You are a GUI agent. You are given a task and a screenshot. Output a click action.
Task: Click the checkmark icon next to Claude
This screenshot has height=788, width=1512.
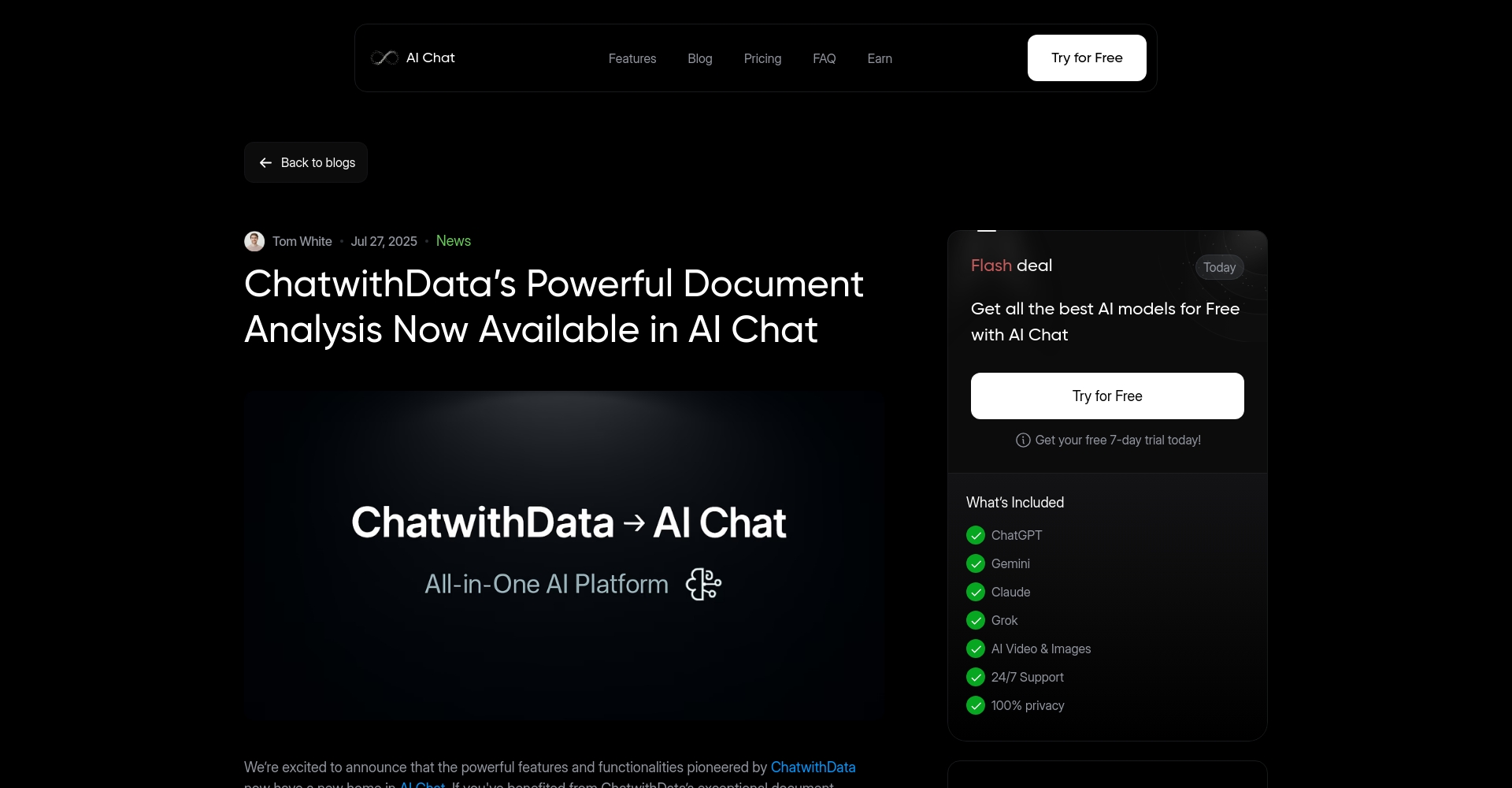pyautogui.click(x=976, y=592)
